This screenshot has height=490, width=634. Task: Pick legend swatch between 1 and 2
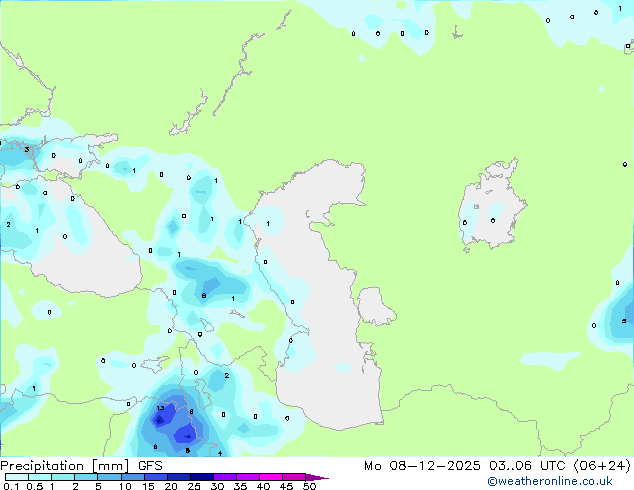[x=63, y=477]
